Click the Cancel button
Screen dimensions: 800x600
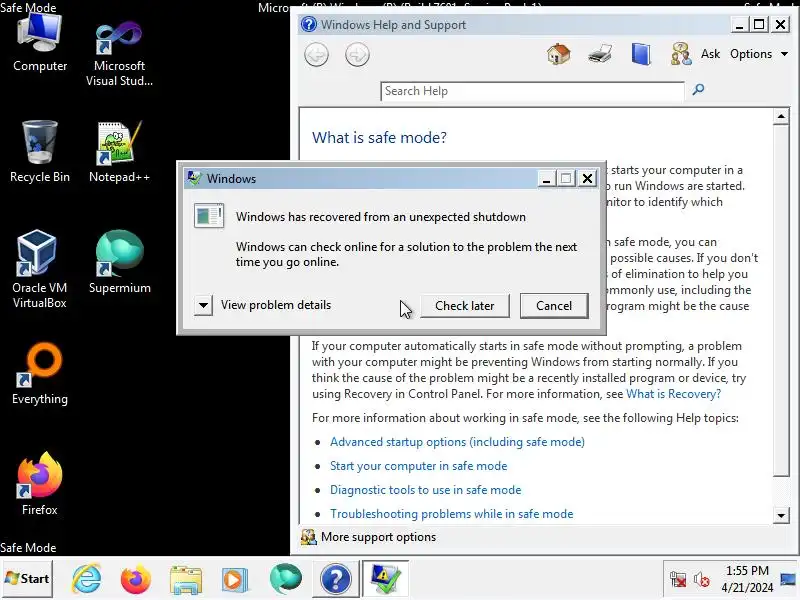(x=554, y=306)
